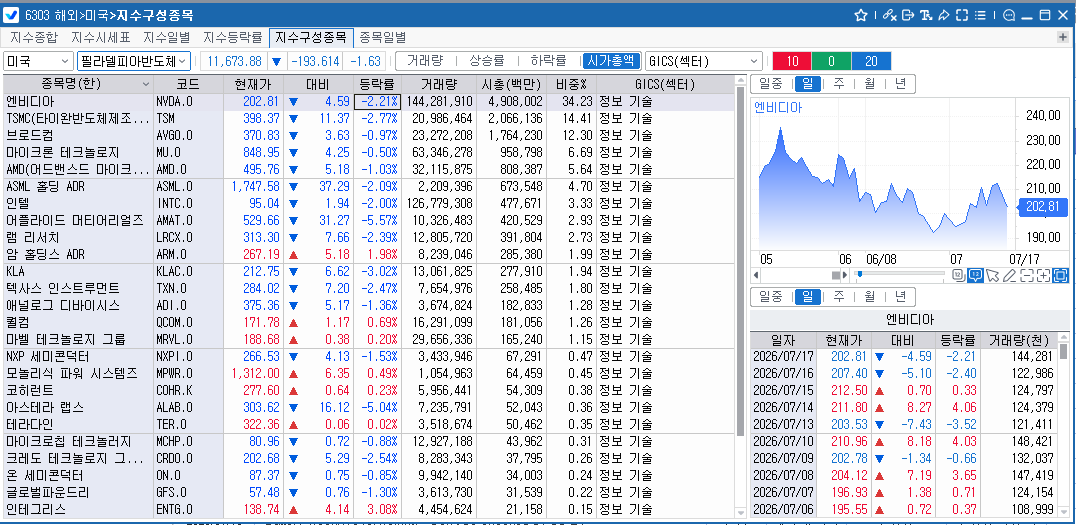Click the blue 20 decliners count box
The image size is (1076, 525).
[871, 61]
